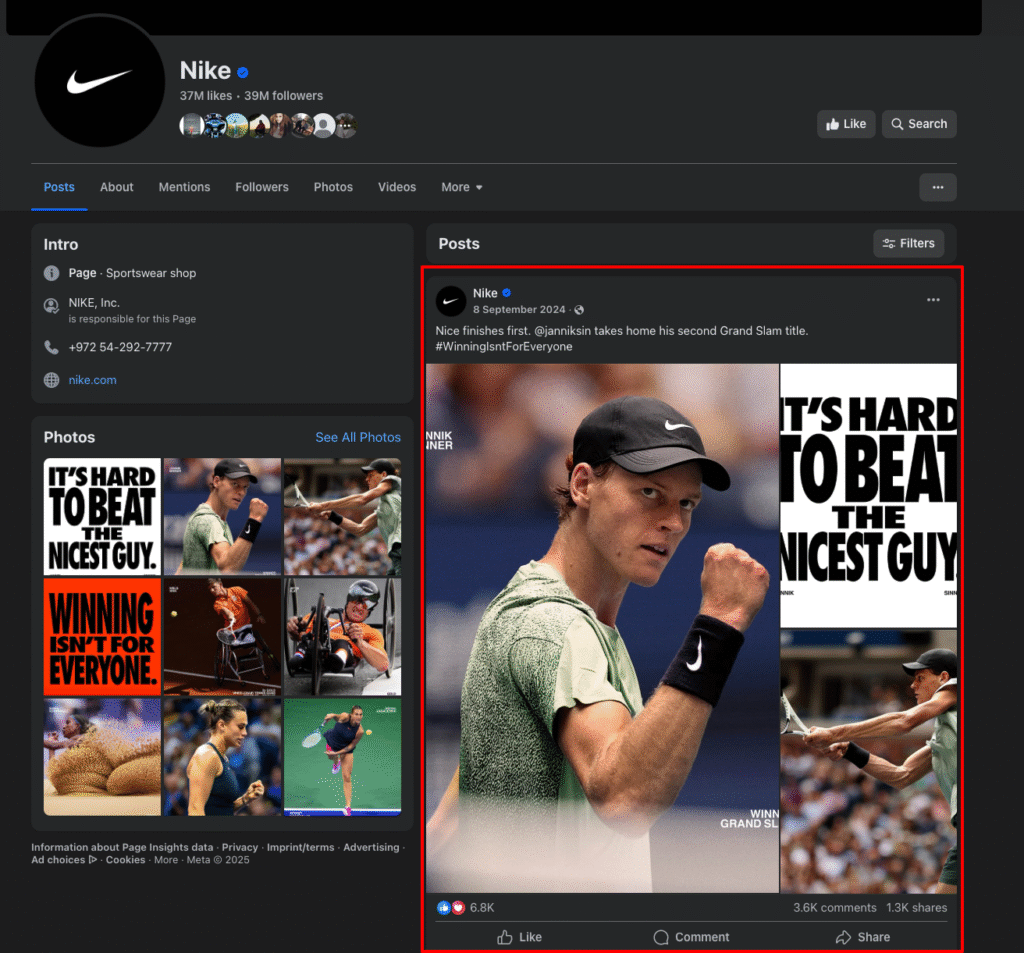Open the post's 'Nicest Guy' text image

pyautogui.click(x=869, y=496)
